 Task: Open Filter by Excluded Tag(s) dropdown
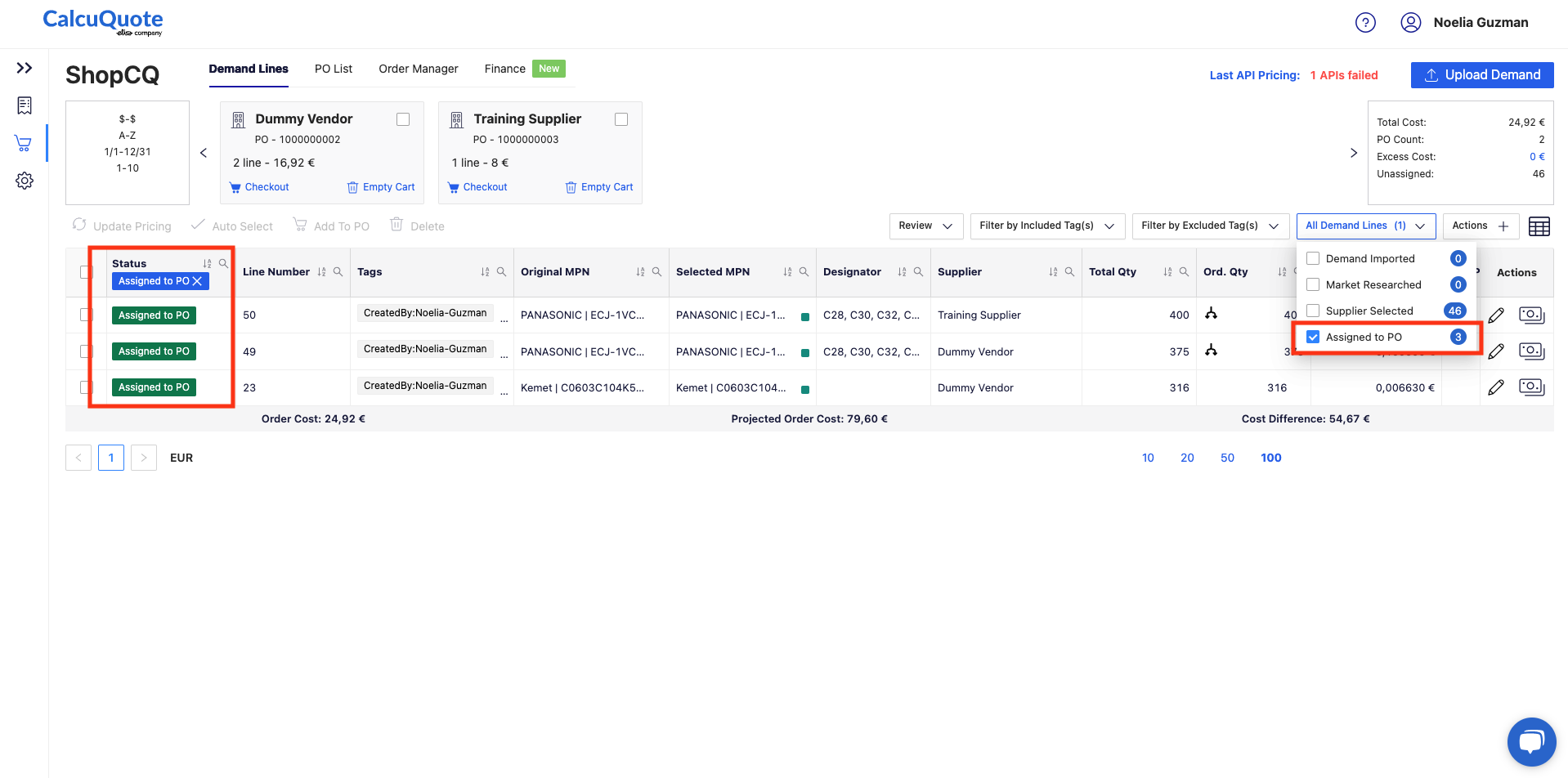1210,226
